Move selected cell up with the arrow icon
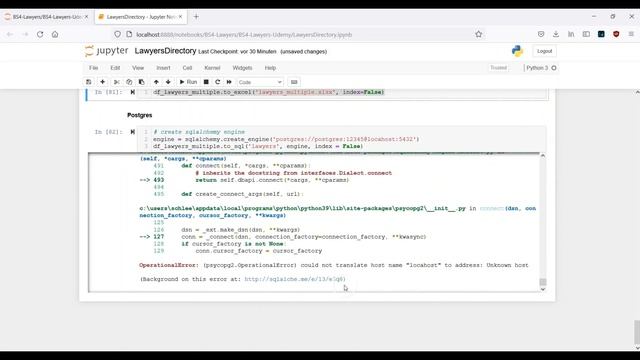640x360 pixels. [x=156, y=82]
